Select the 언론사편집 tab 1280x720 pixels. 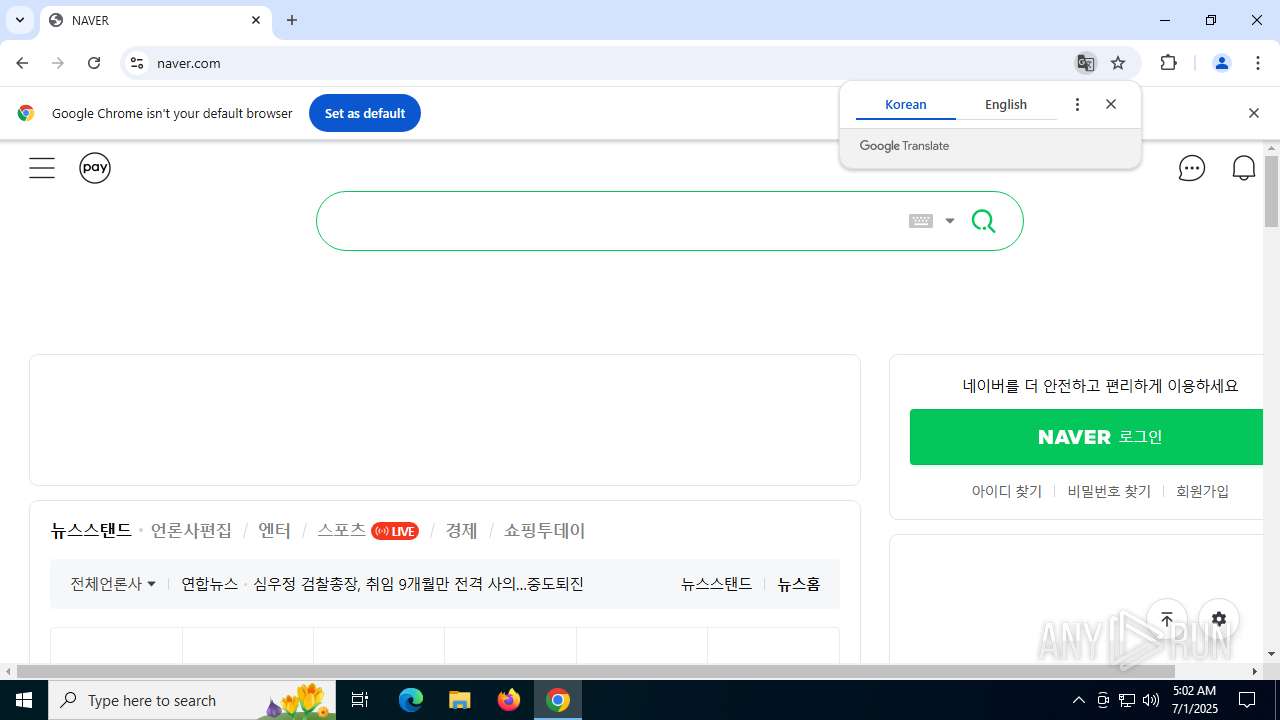pos(191,531)
